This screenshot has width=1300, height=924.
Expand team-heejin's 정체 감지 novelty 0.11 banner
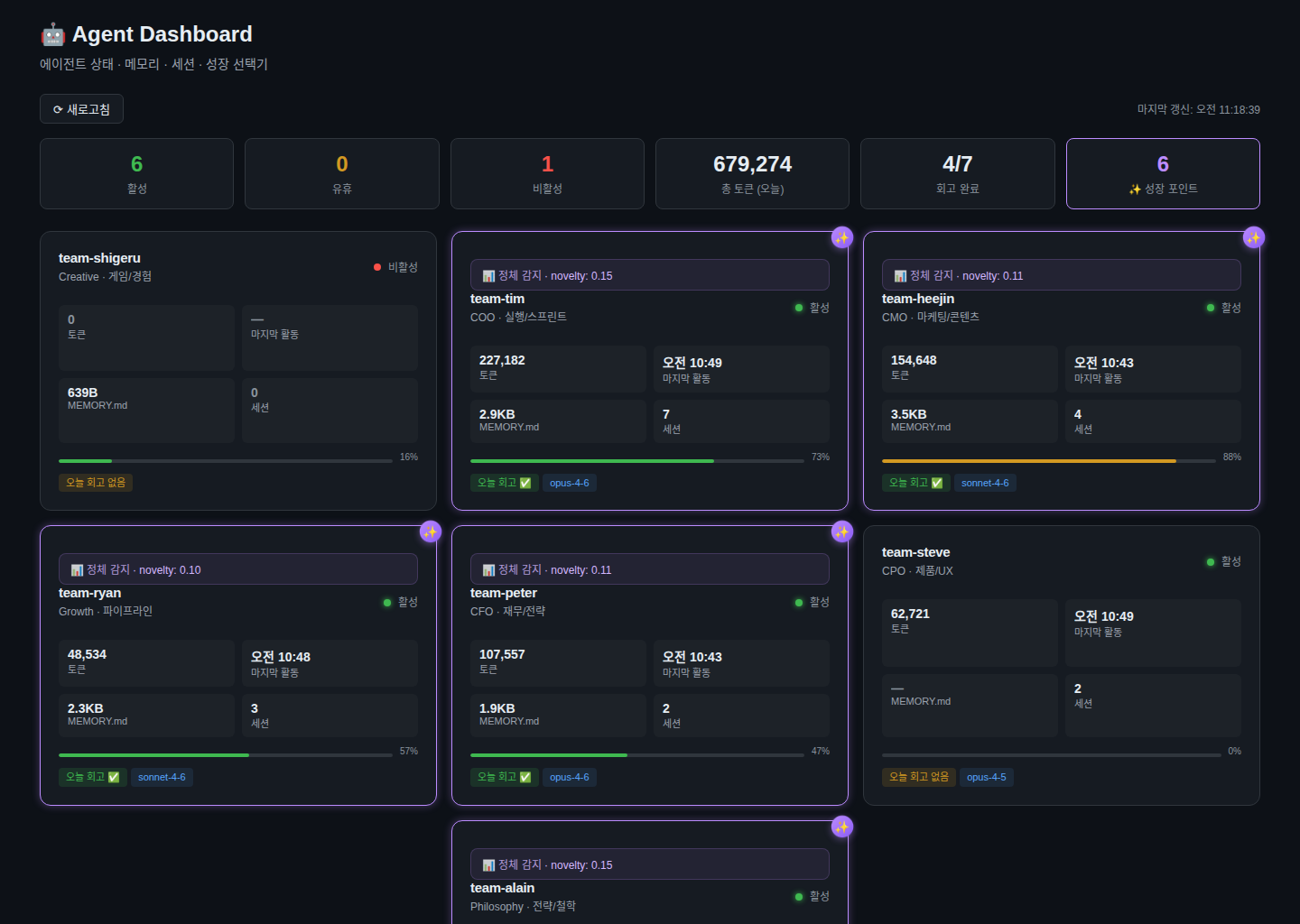pos(1061,275)
